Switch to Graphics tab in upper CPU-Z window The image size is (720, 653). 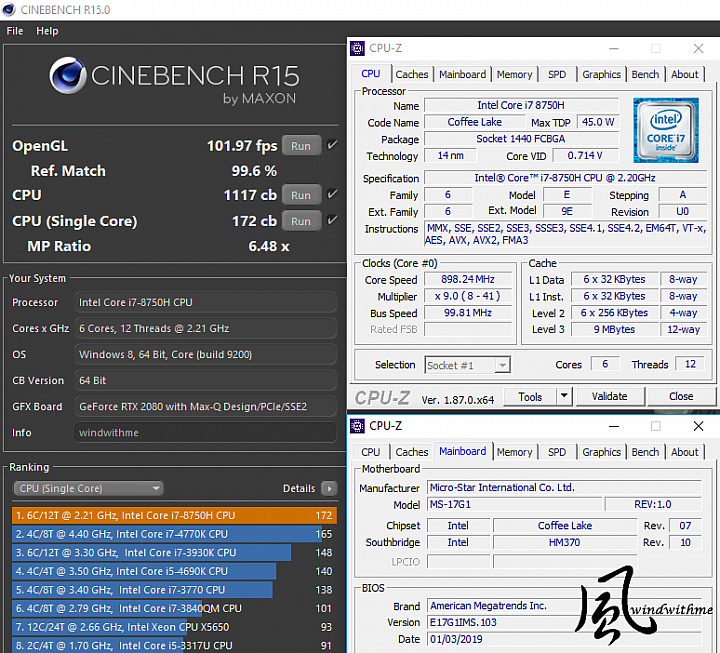pyautogui.click(x=602, y=74)
